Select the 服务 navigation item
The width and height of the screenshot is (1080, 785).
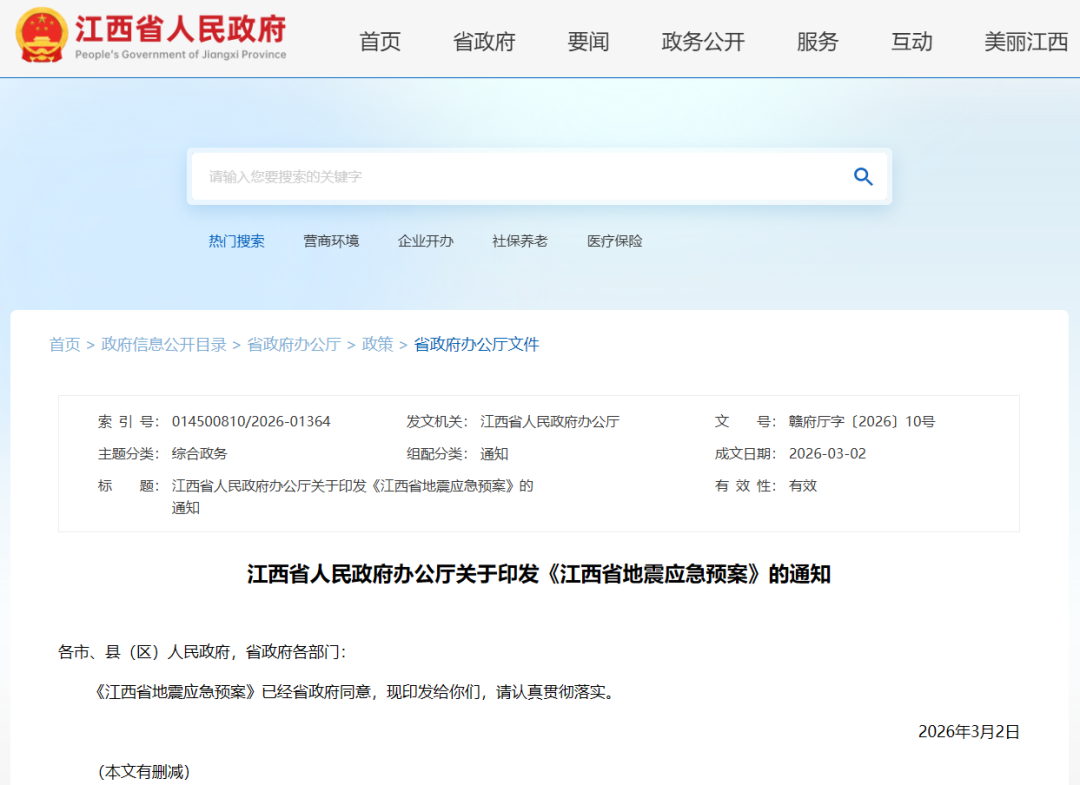[x=818, y=42]
